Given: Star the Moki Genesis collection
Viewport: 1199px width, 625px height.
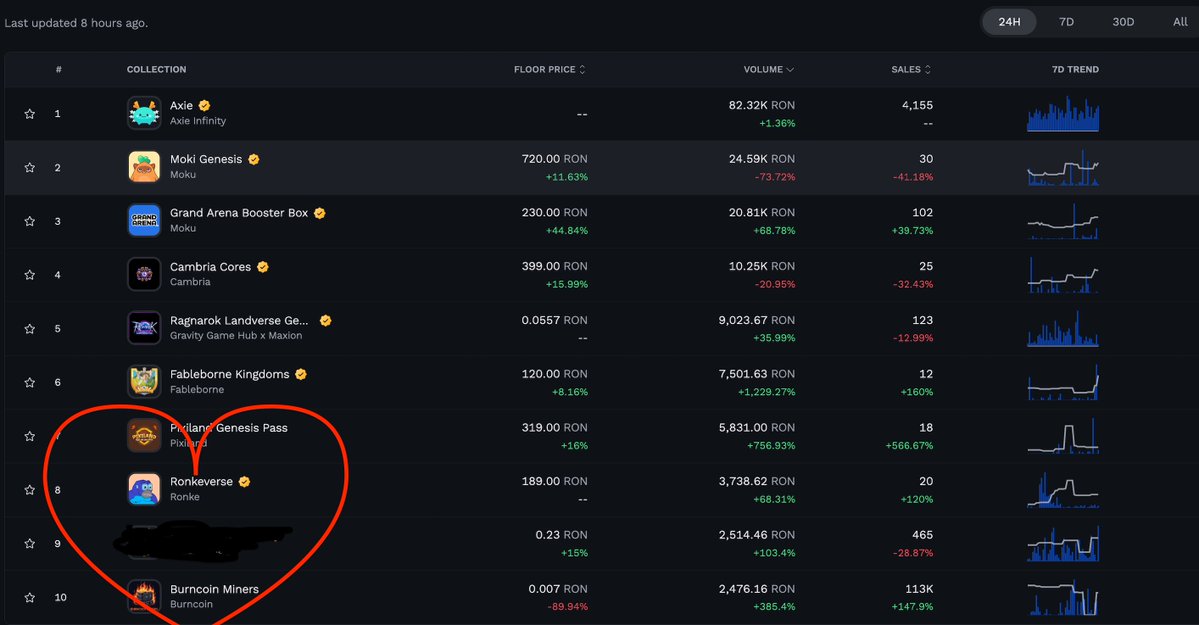Looking at the screenshot, I should [30, 168].
